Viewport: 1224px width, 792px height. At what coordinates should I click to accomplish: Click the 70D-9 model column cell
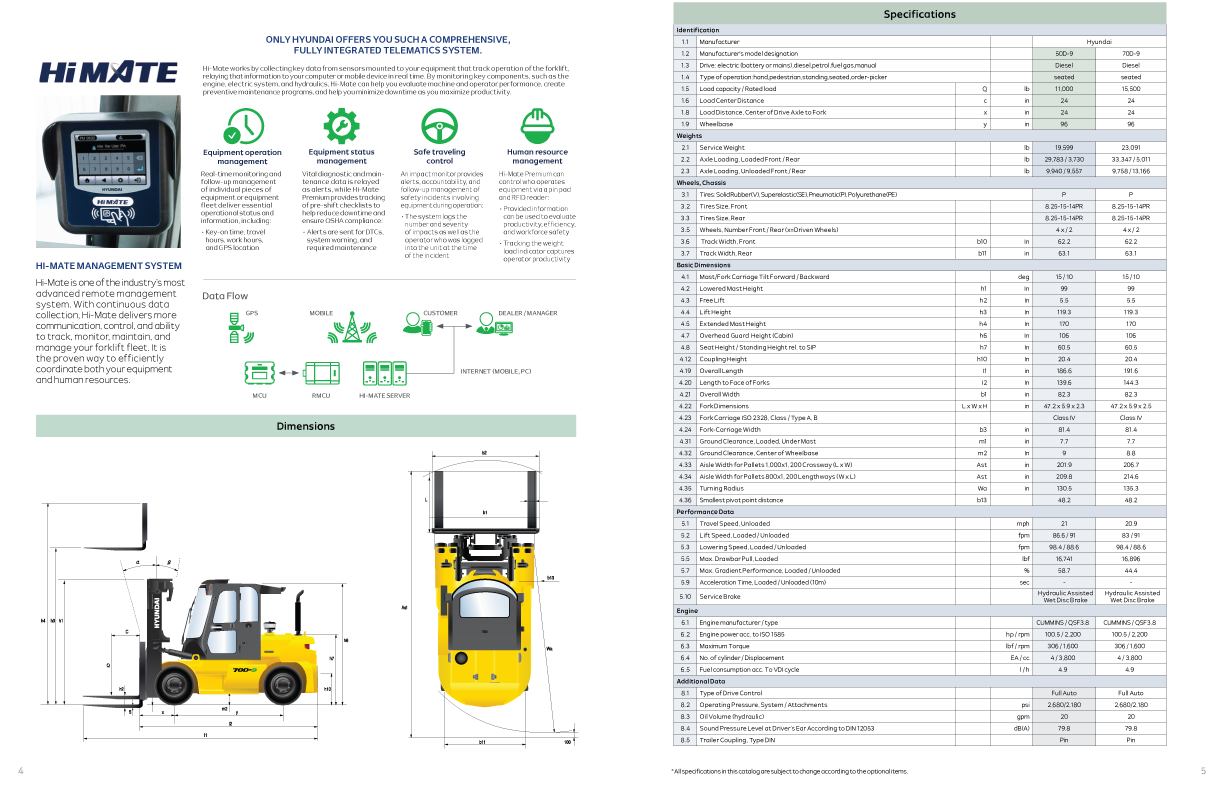click(x=1131, y=53)
